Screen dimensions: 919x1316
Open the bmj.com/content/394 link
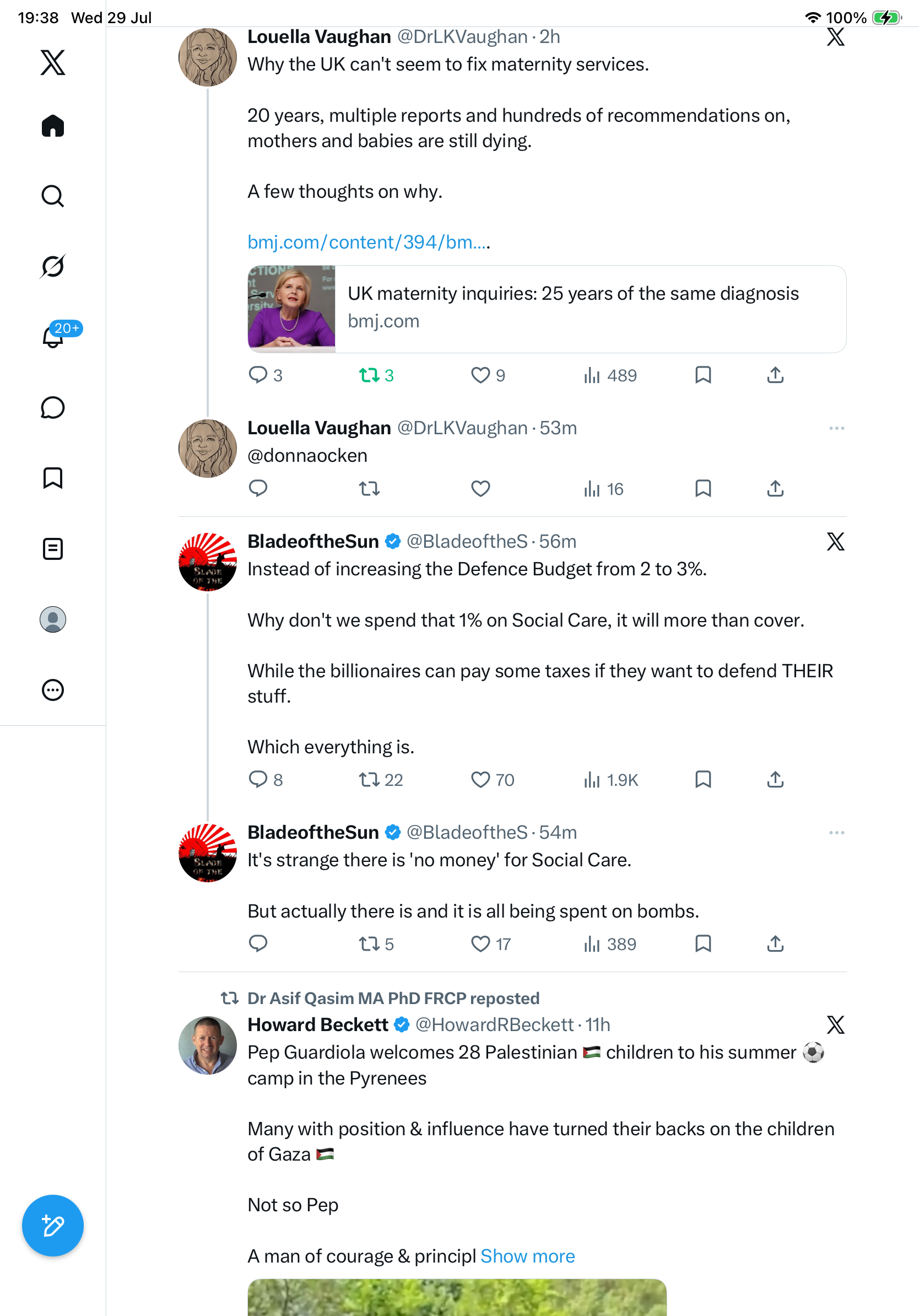[368, 242]
